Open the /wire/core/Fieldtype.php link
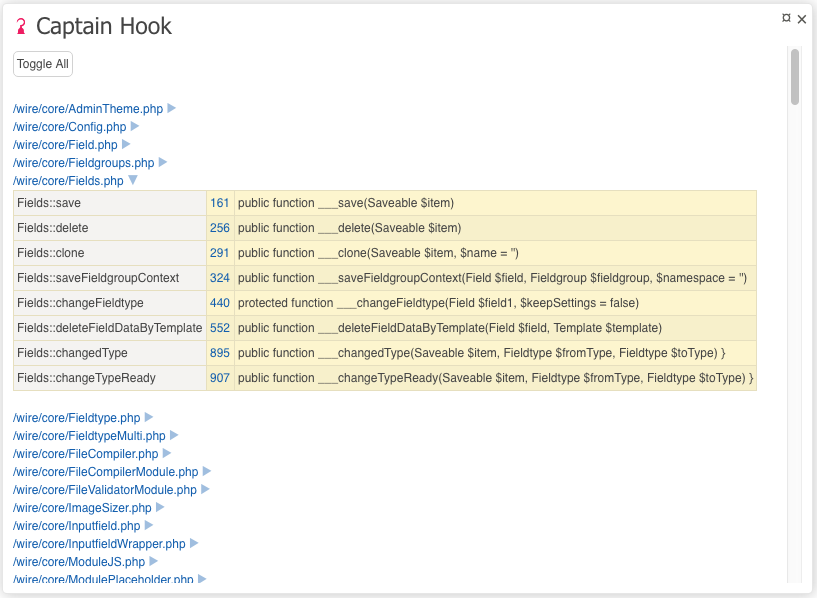817x598 pixels. tap(77, 418)
